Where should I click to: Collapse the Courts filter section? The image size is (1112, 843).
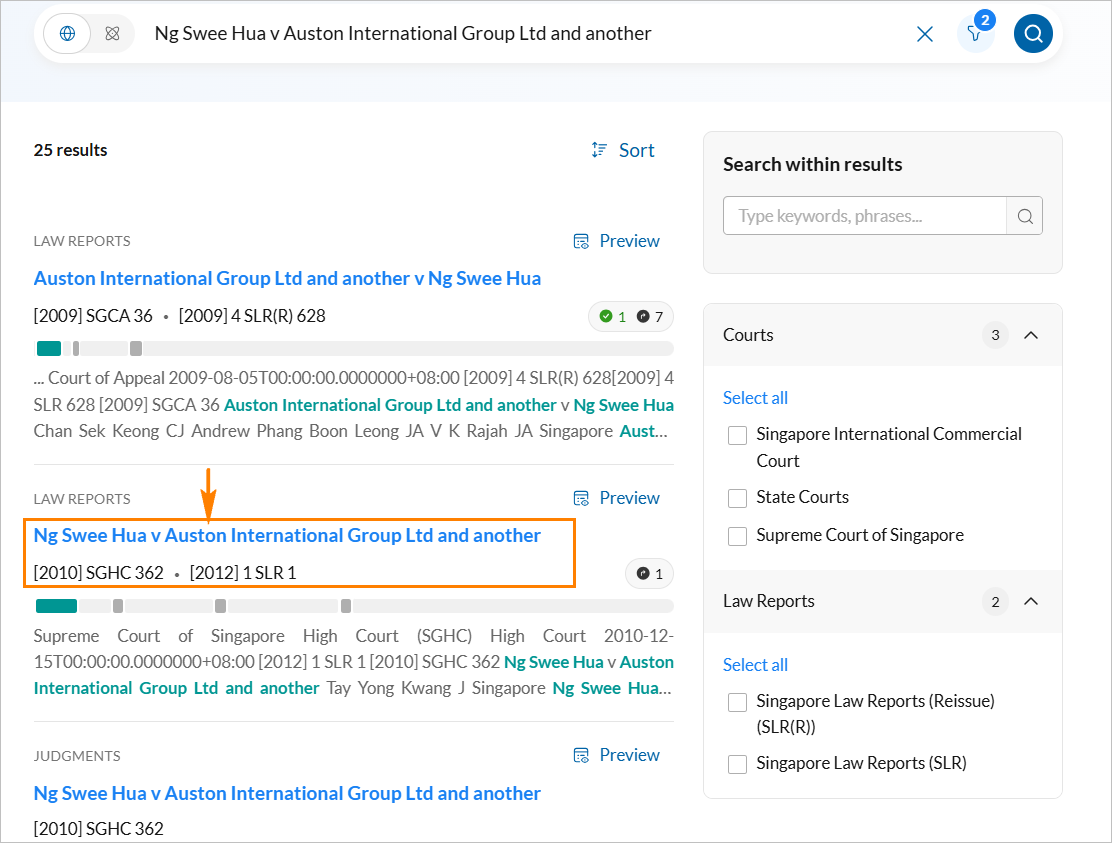click(x=1031, y=335)
